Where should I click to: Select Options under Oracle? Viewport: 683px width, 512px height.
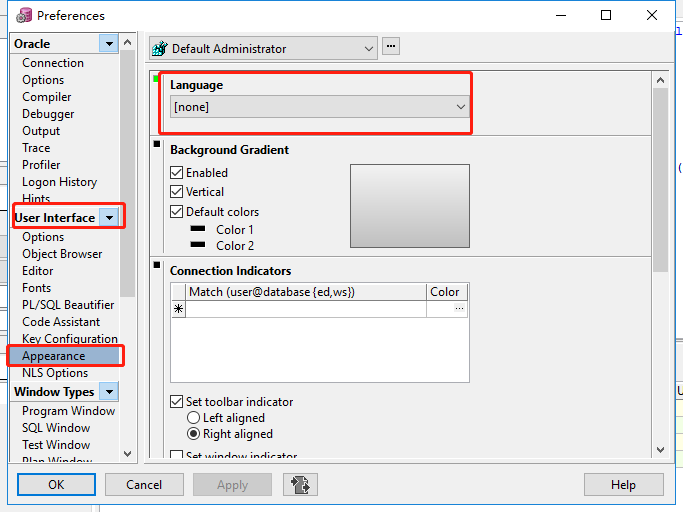(43, 80)
